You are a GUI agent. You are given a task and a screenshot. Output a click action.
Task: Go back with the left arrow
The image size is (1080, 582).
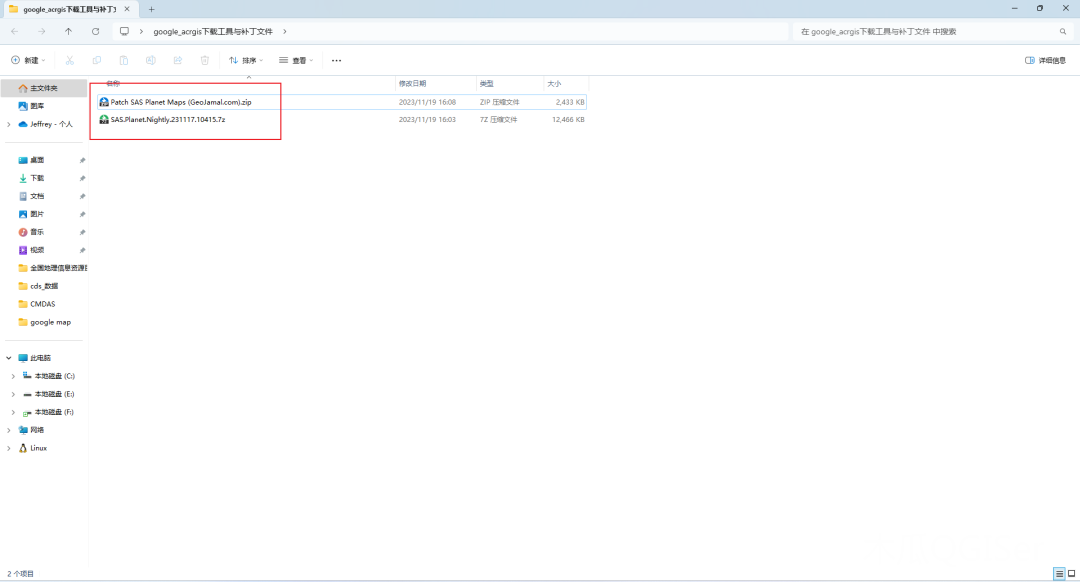coord(14,32)
